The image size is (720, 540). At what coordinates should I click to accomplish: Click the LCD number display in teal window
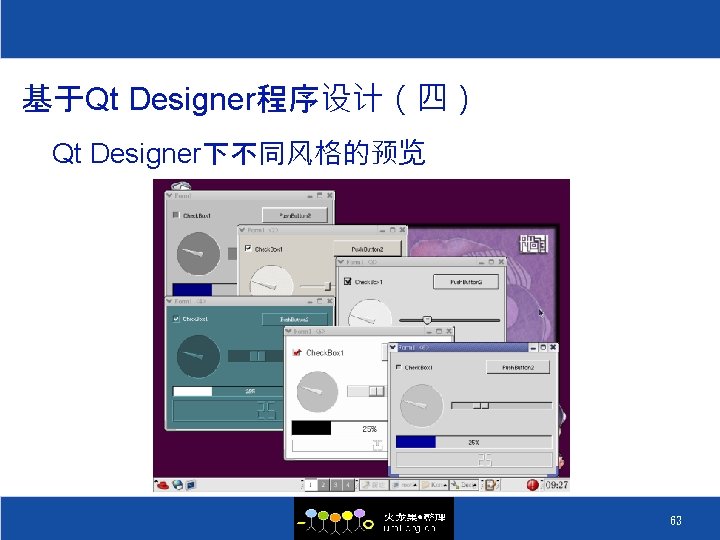(228, 410)
